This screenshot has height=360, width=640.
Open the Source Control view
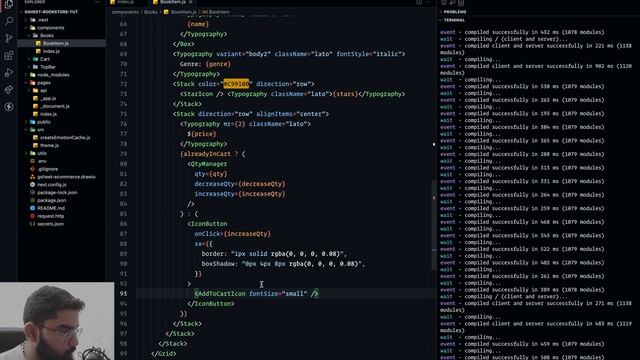[9, 38]
